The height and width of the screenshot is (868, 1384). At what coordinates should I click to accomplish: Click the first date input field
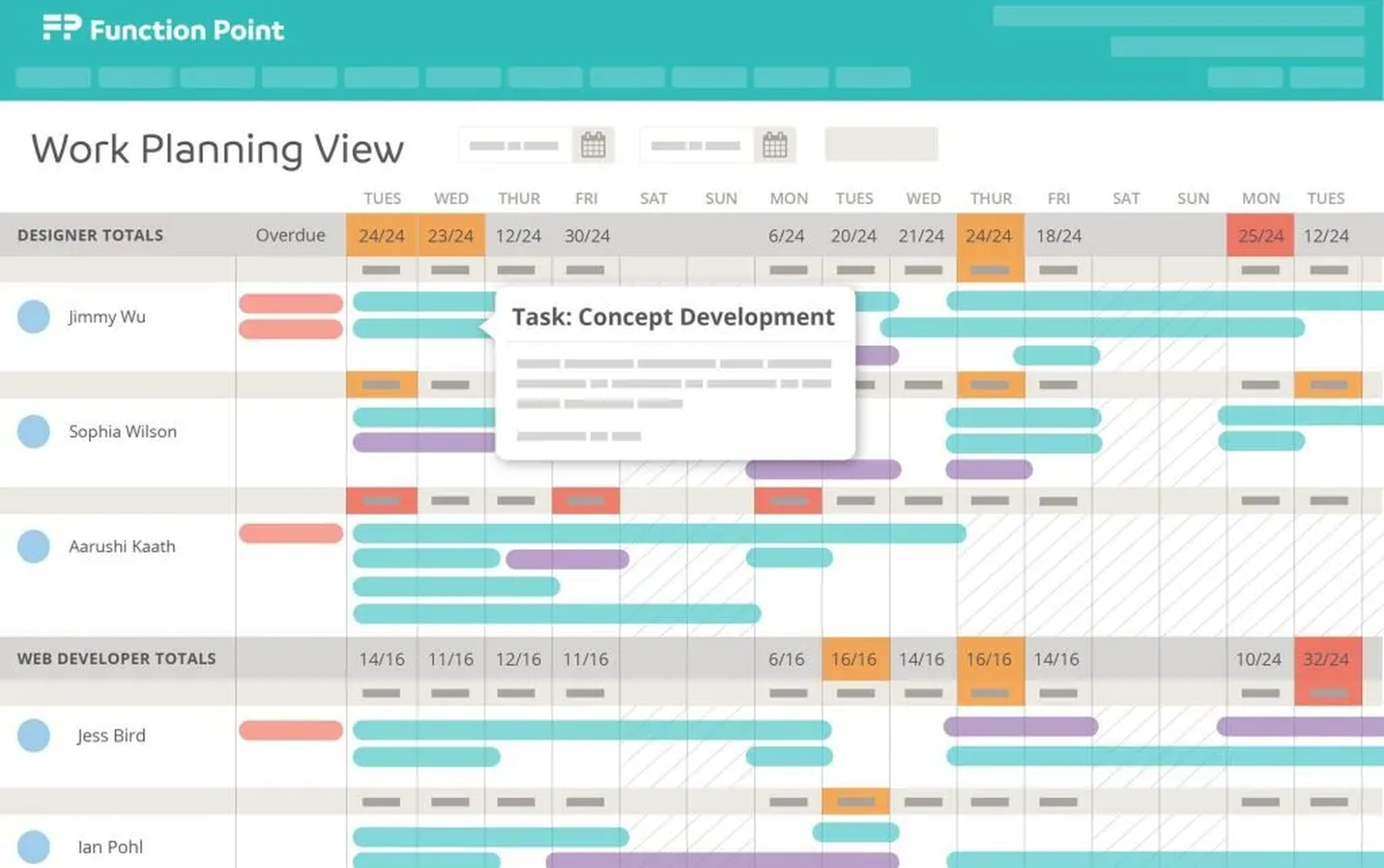coord(516,145)
